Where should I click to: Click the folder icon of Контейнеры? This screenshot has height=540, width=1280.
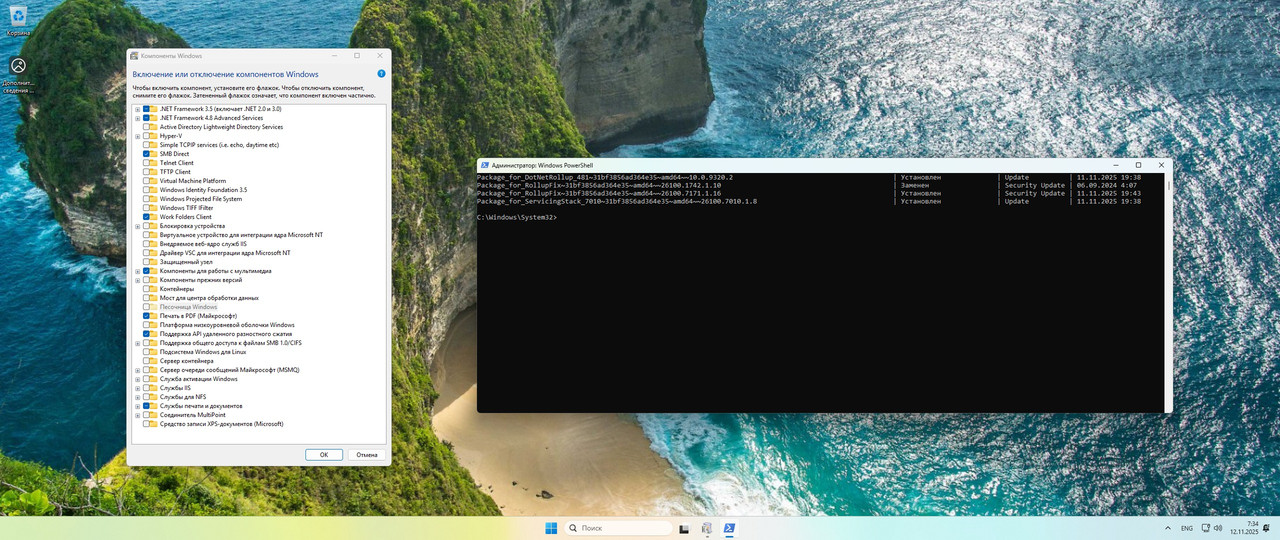pos(154,289)
